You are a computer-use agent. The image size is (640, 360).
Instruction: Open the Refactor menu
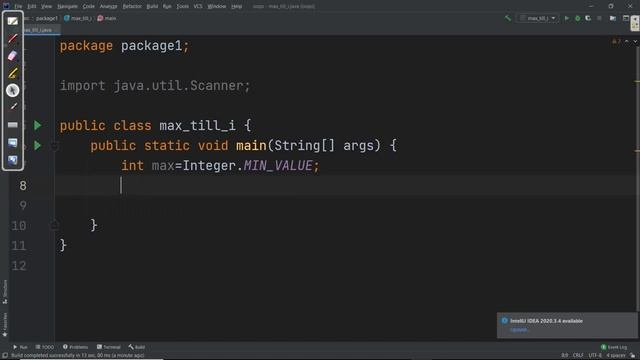tap(132, 6)
